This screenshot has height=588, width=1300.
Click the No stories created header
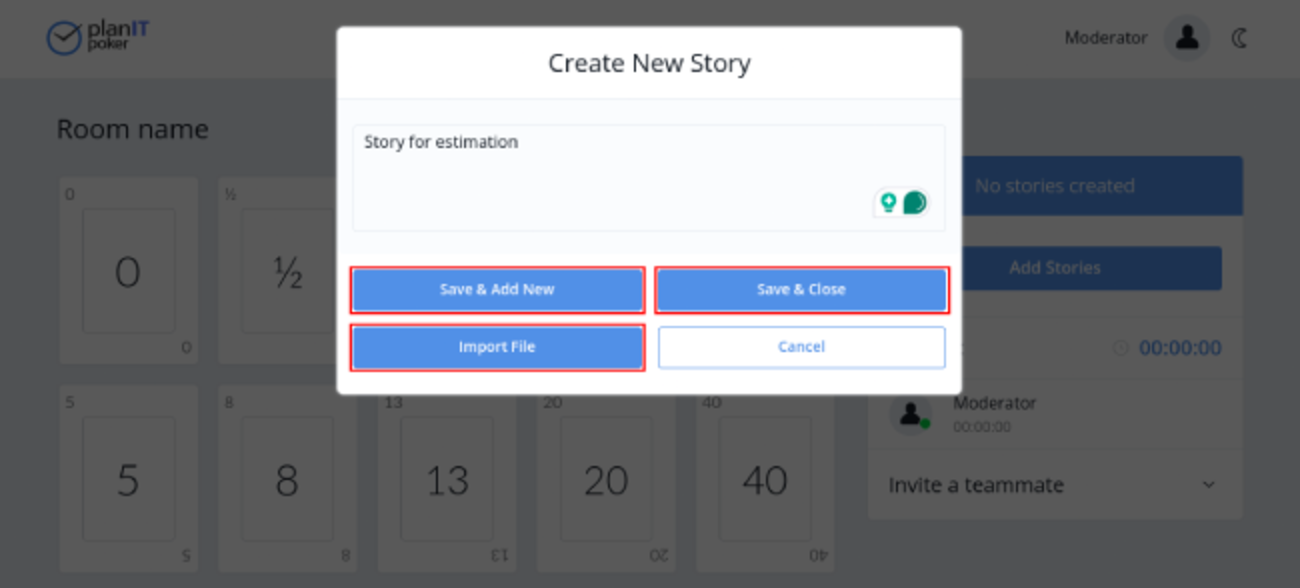click(x=1054, y=186)
